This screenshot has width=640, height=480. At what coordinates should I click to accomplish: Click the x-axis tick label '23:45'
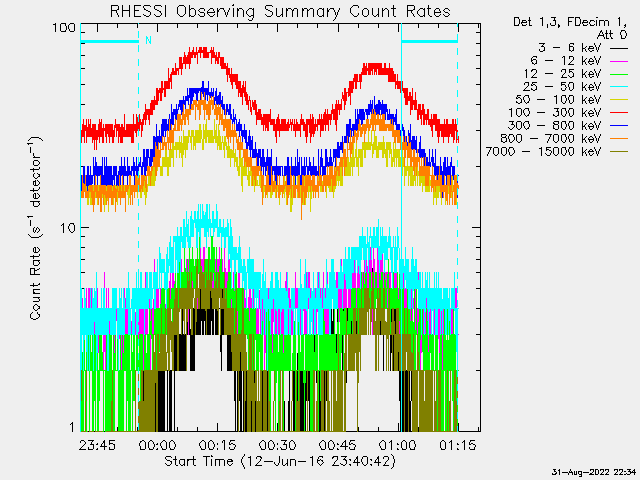click(x=97, y=445)
